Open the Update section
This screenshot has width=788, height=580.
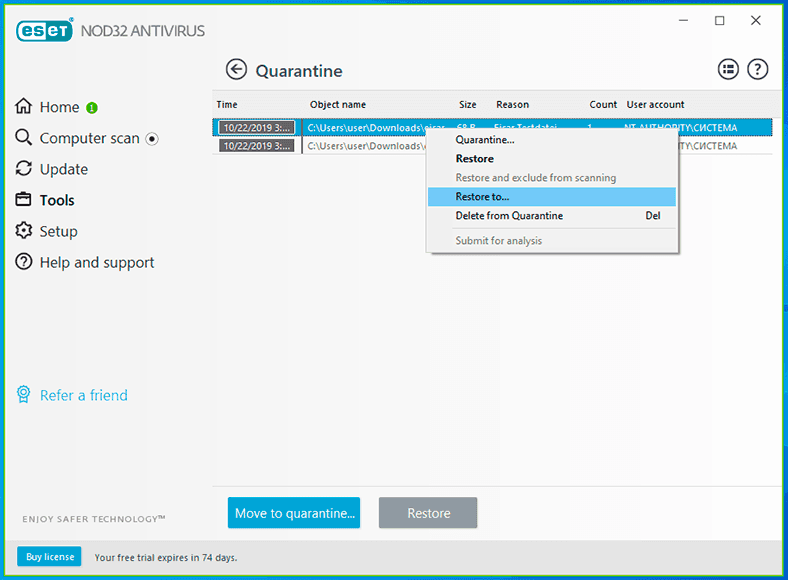(64, 169)
